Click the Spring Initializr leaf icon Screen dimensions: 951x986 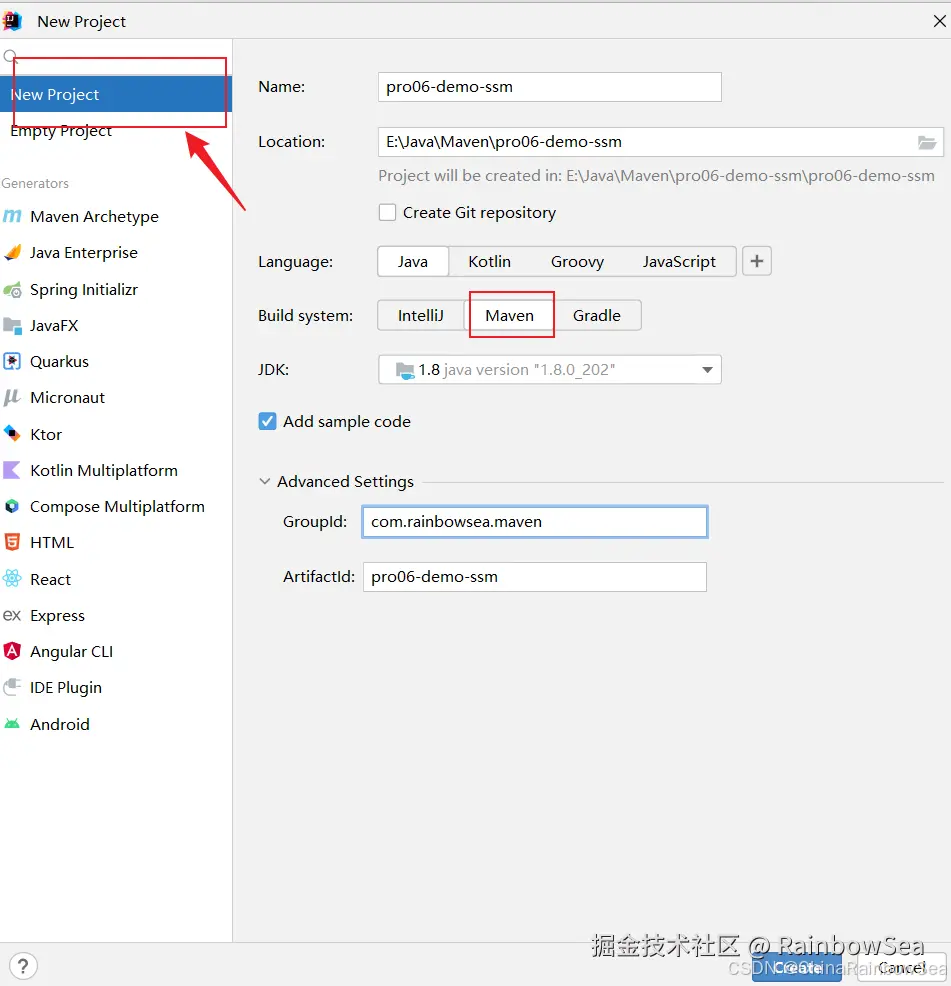(x=12, y=290)
